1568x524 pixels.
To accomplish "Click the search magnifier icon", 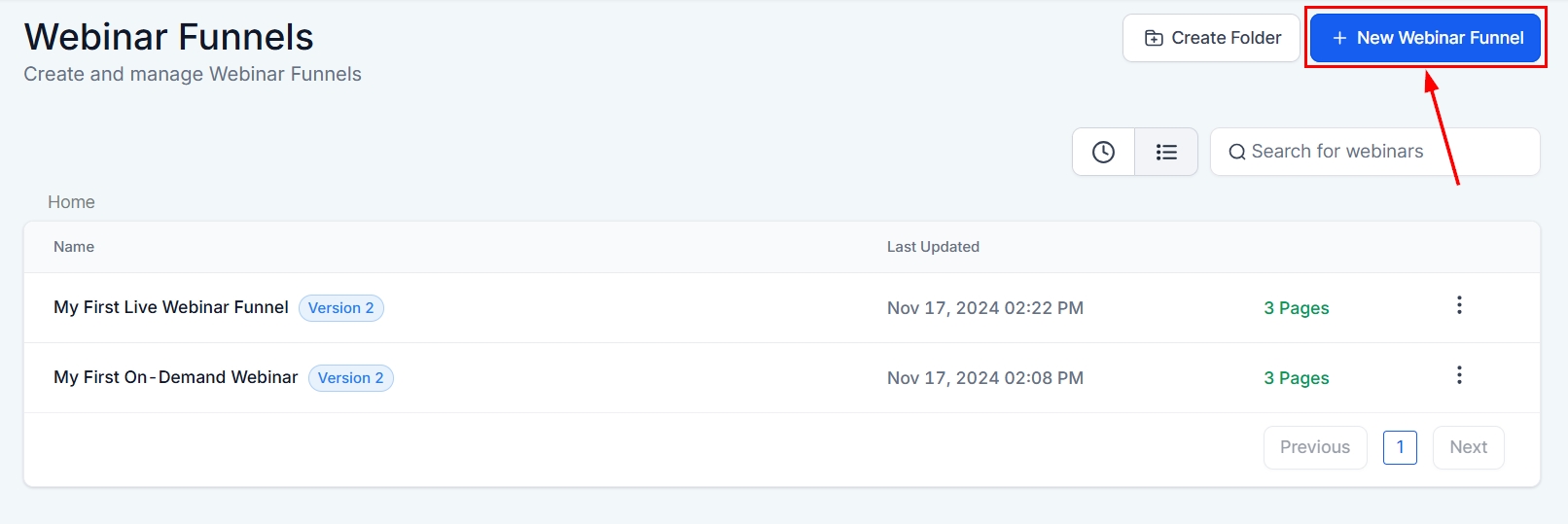I will tap(1236, 152).
